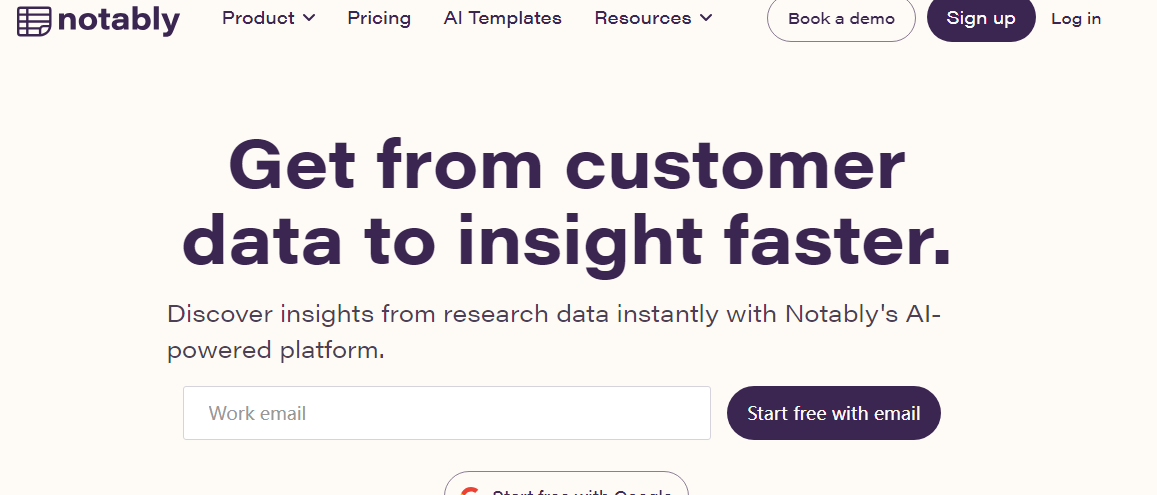
Task: Click the Book a demo button
Action: tap(841, 19)
